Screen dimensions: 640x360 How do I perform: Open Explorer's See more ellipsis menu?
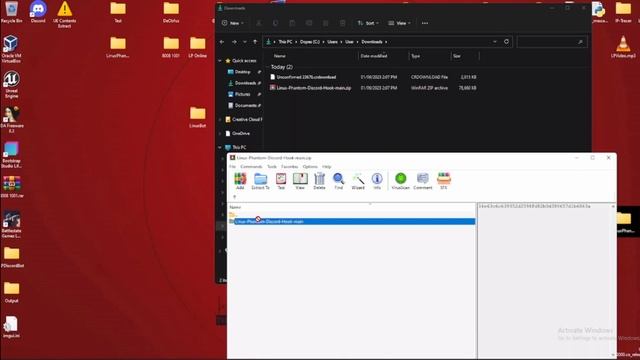click(x=425, y=23)
